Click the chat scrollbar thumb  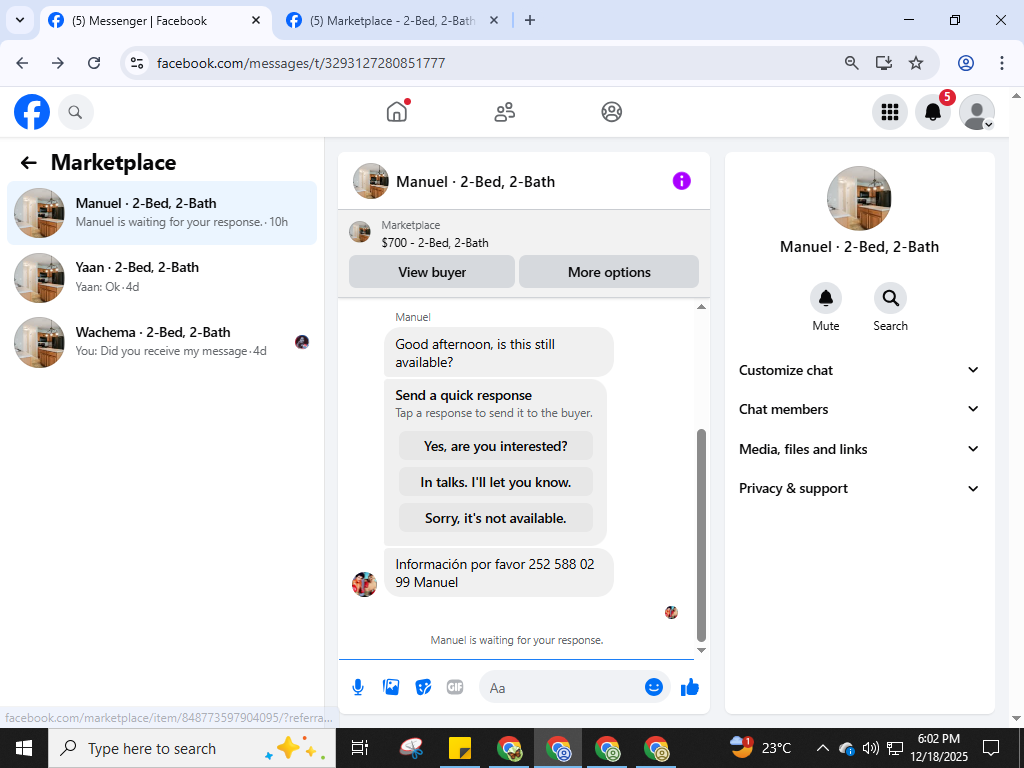[x=701, y=536]
